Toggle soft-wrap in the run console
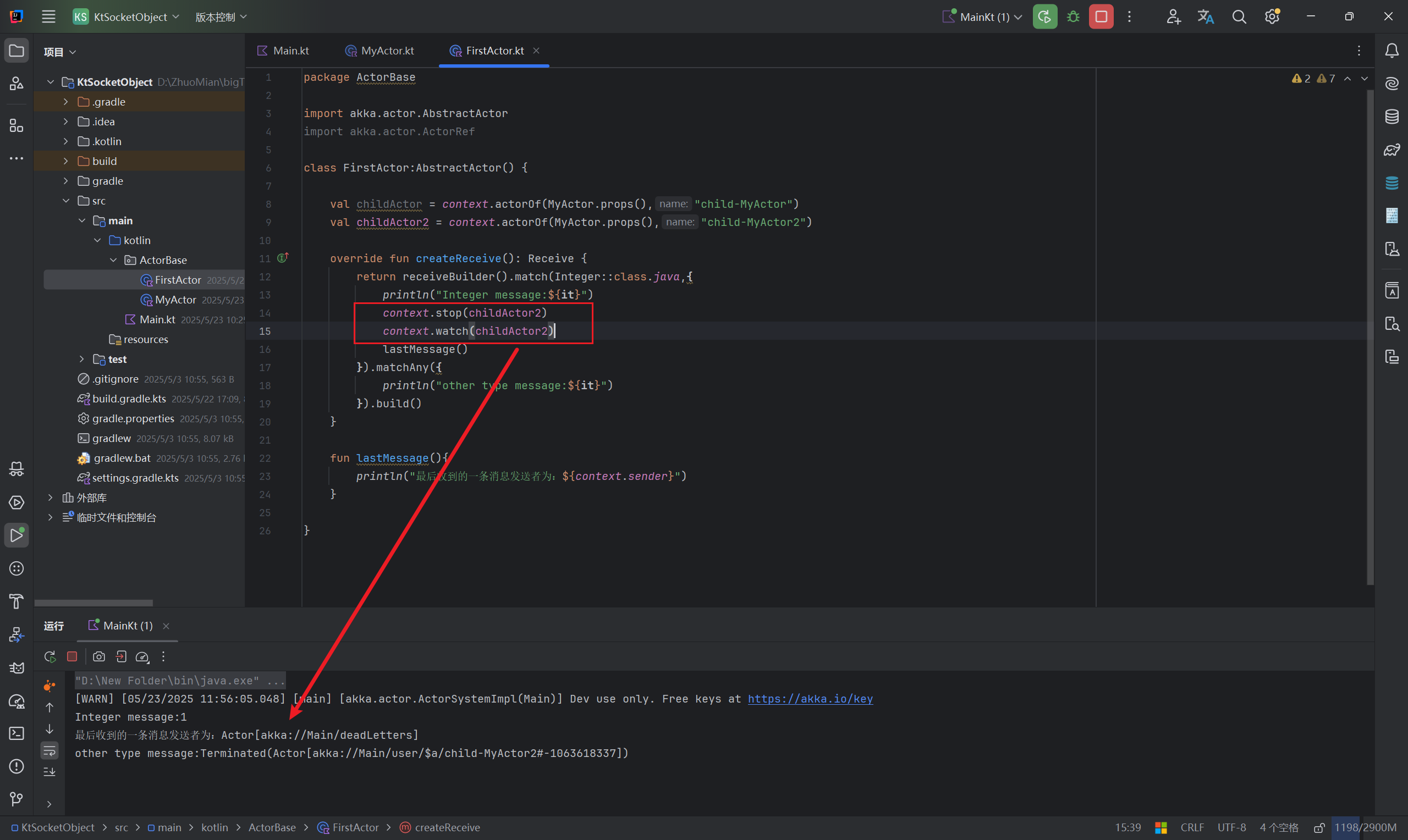 (50, 750)
